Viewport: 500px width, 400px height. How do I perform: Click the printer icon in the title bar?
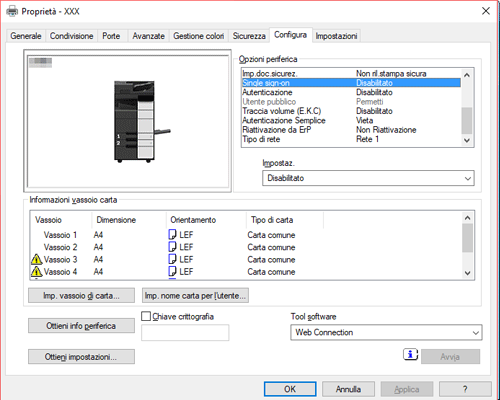pos(12,11)
